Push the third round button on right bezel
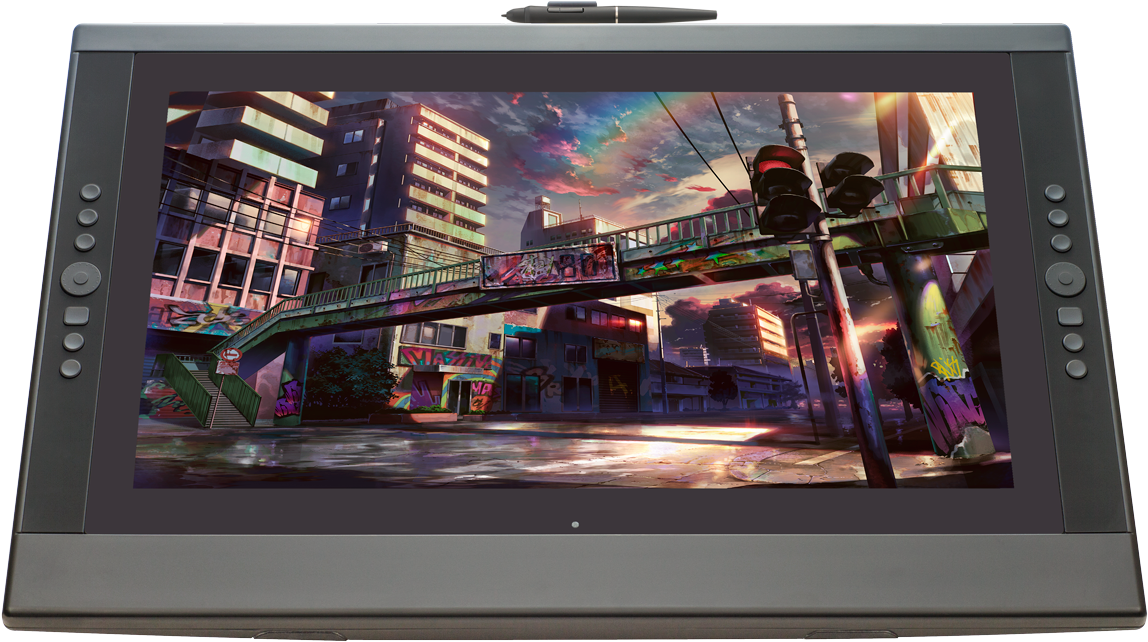Viewport: 1148px width, 642px height. point(1061,242)
